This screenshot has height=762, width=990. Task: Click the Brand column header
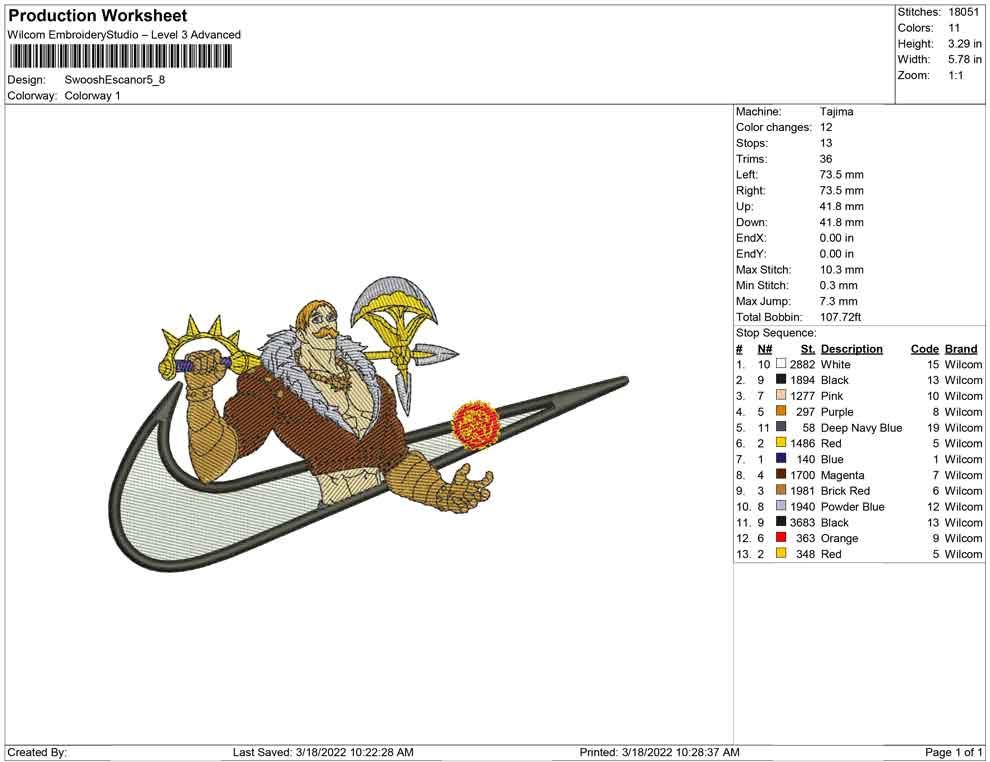click(961, 348)
